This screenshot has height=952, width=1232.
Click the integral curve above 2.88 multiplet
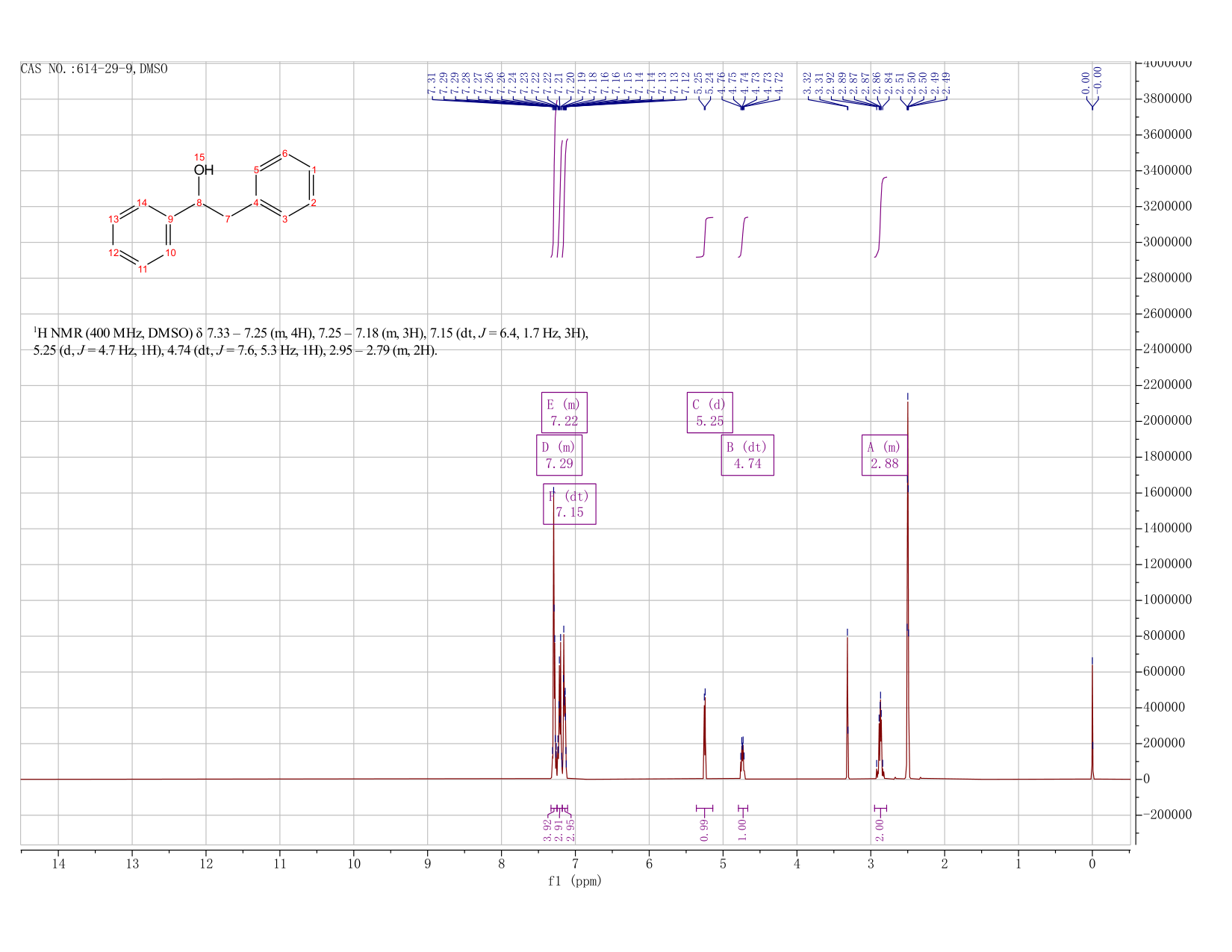click(x=880, y=217)
